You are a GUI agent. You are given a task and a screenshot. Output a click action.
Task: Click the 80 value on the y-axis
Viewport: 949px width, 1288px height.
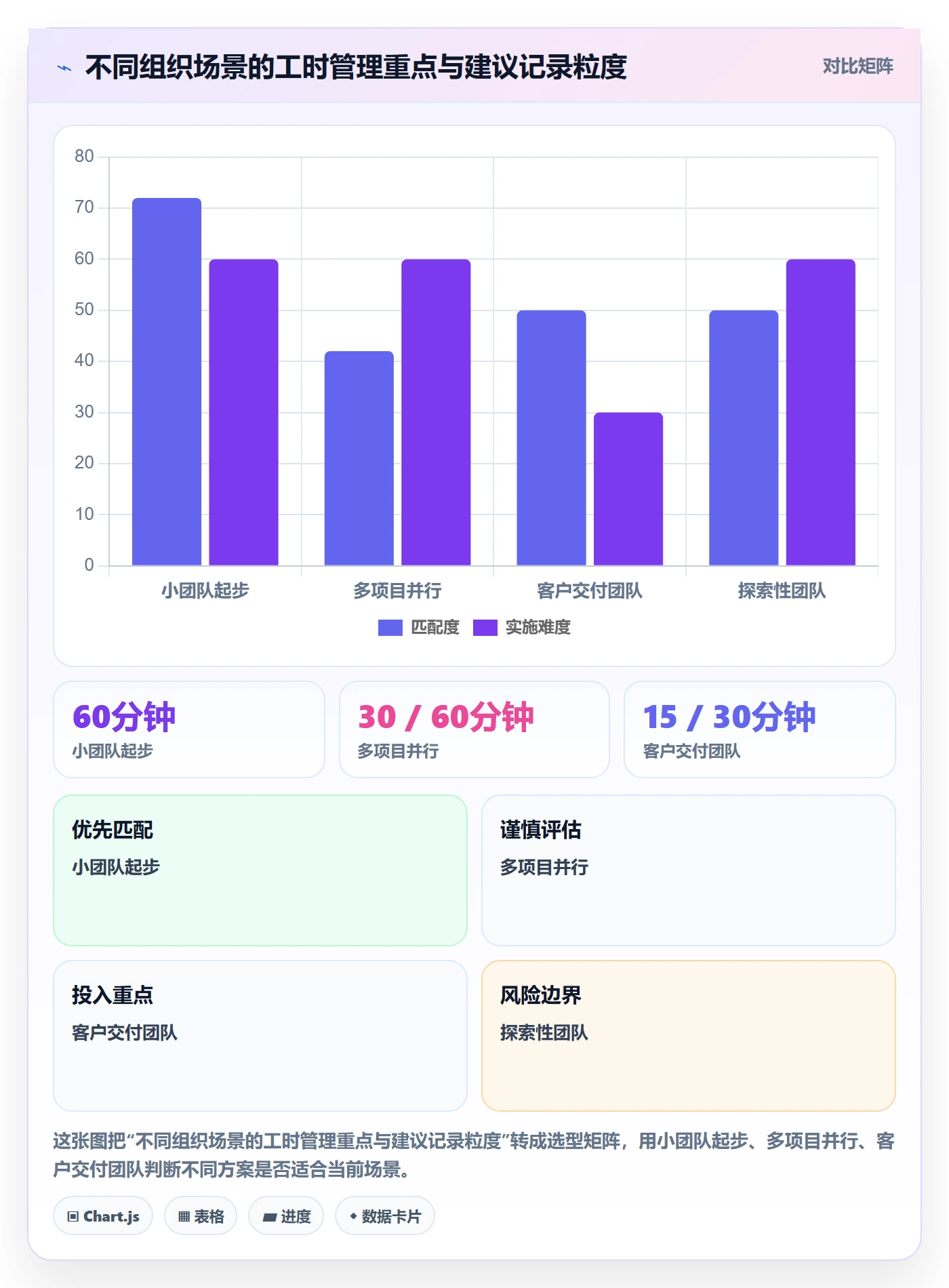click(84, 157)
